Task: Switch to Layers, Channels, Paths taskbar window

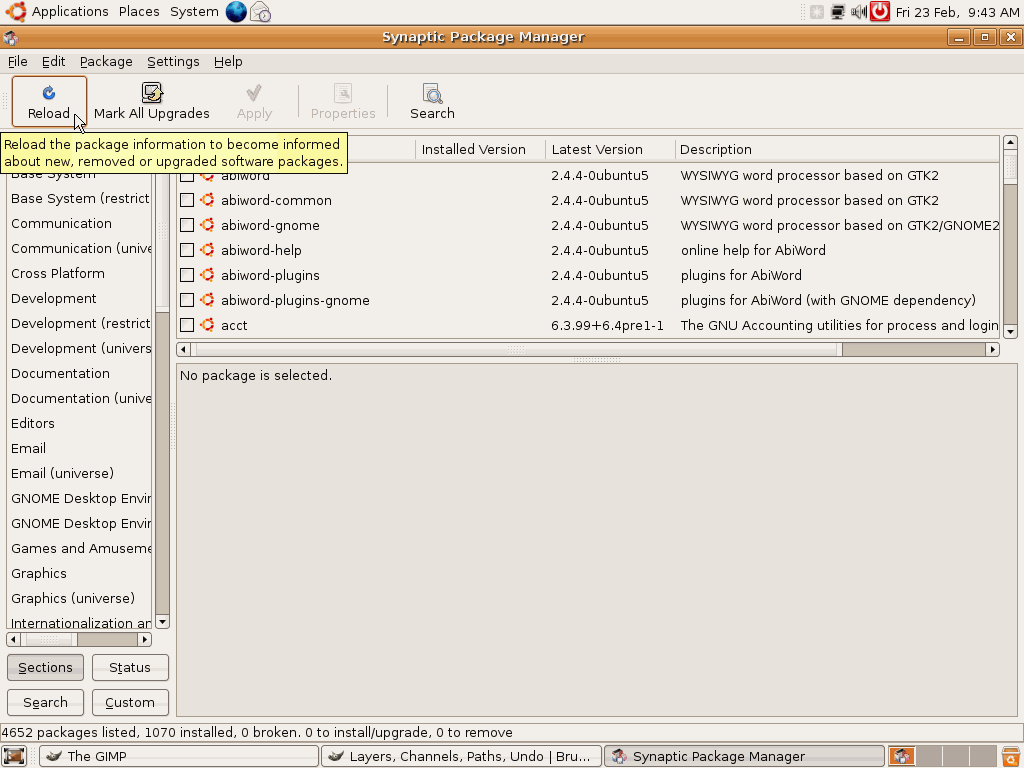Action: pyautogui.click(x=461, y=756)
